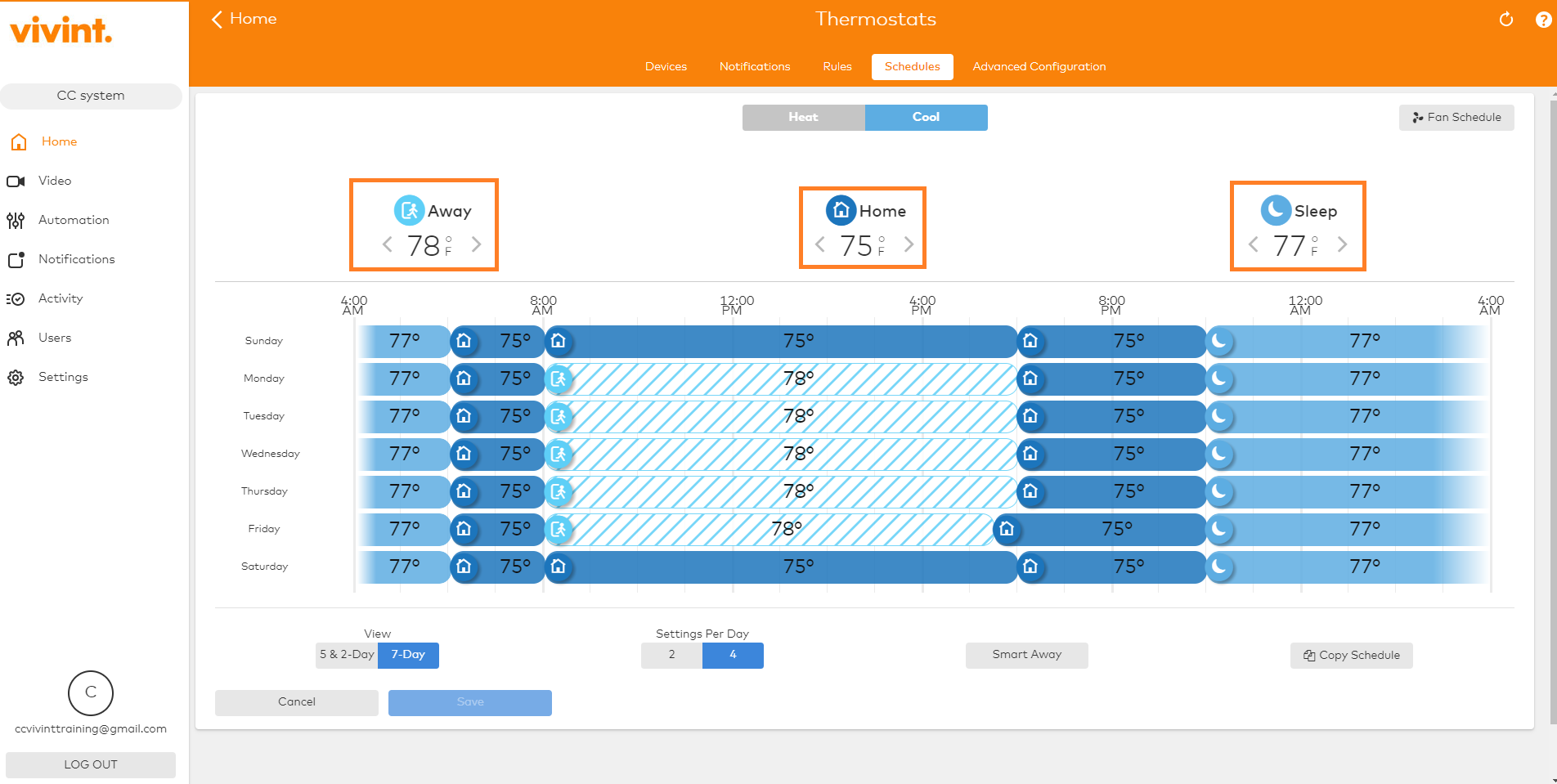This screenshot has height=784, width=1557.
Task: Open Automation sliders icon in sidebar
Action: 16,220
